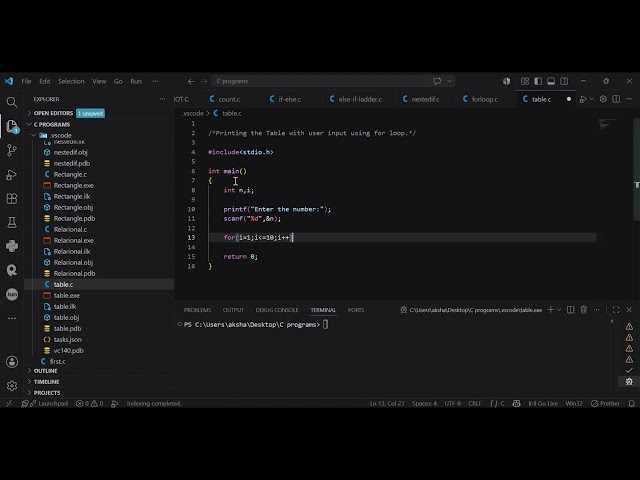The height and width of the screenshot is (480, 640).
Task: Open the Extensions view
Action: pos(12,199)
